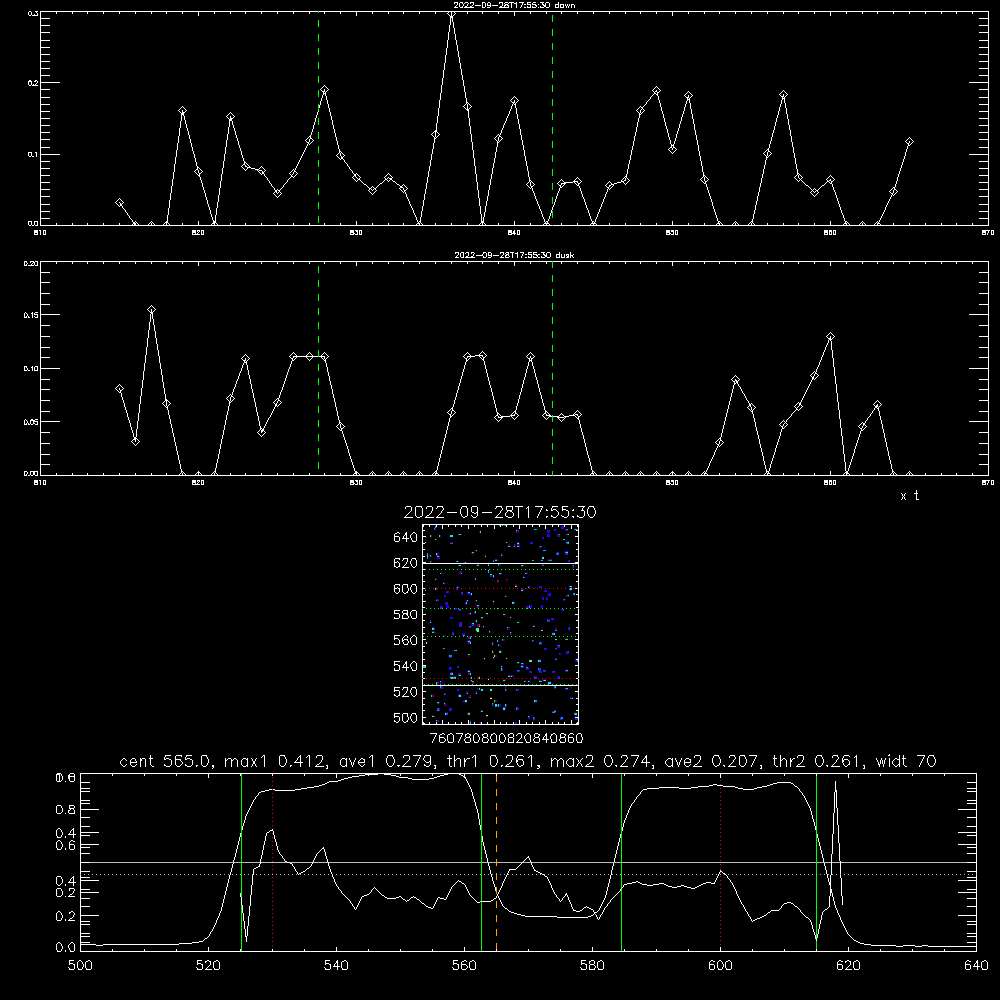The width and height of the screenshot is (1000, 1000).
Task: Click the green dashed line near 828 in dawn plot
Action: [x=318, y=118]
